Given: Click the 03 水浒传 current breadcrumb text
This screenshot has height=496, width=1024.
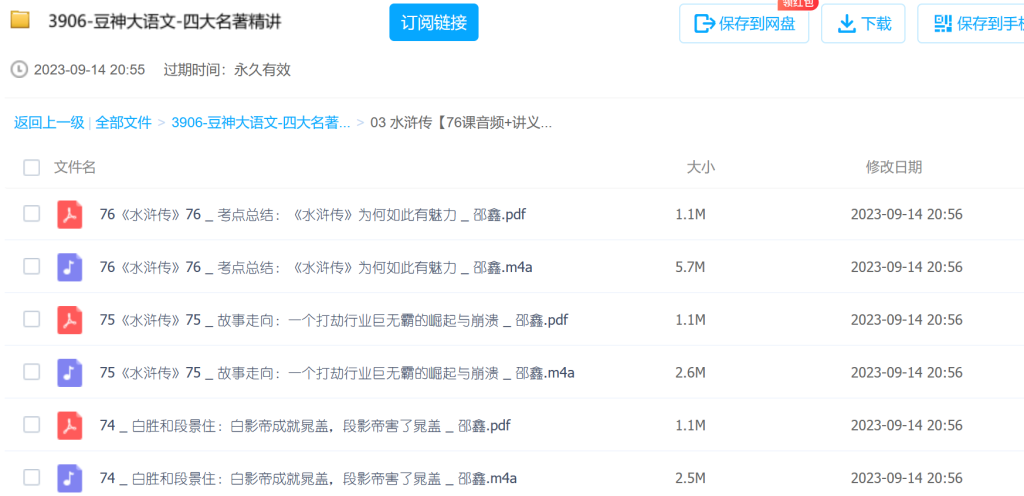Looking at the screenshot, I should coord(461,122).
